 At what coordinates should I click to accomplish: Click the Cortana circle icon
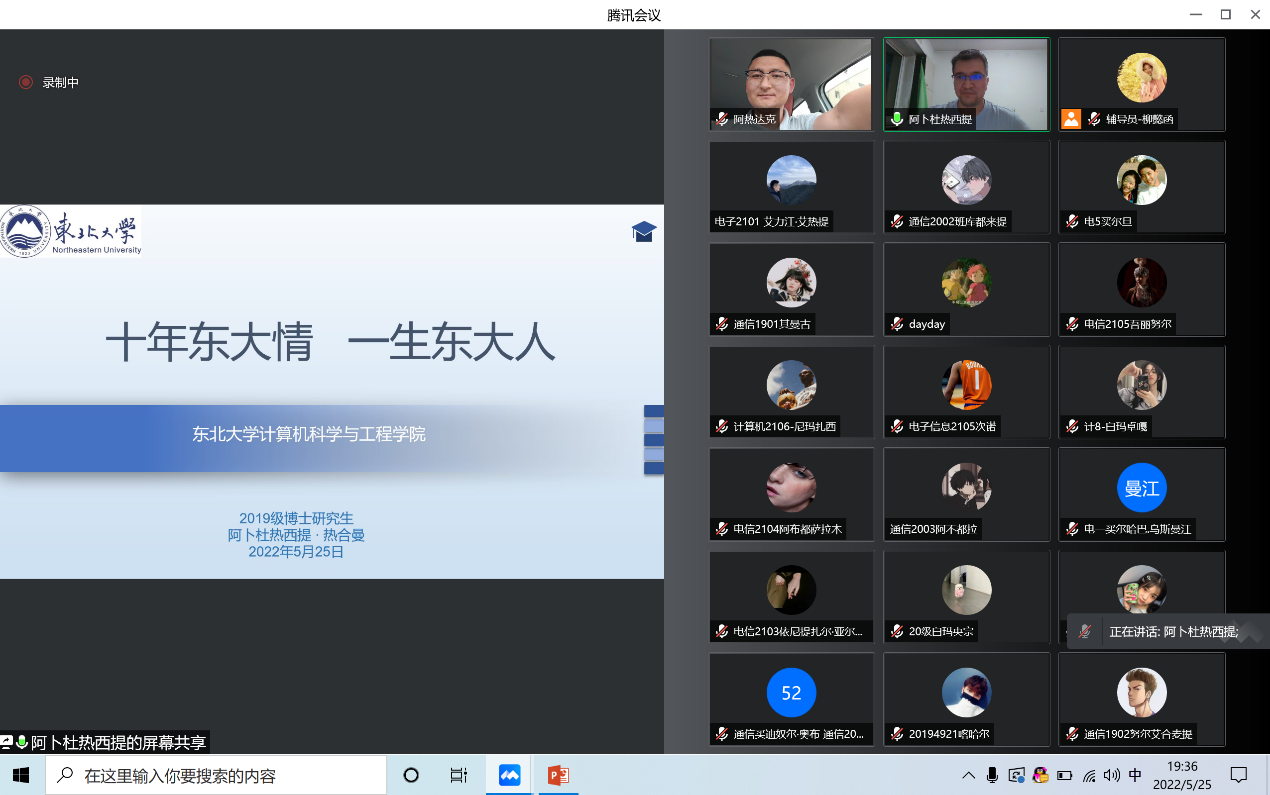tap(410, 775)
